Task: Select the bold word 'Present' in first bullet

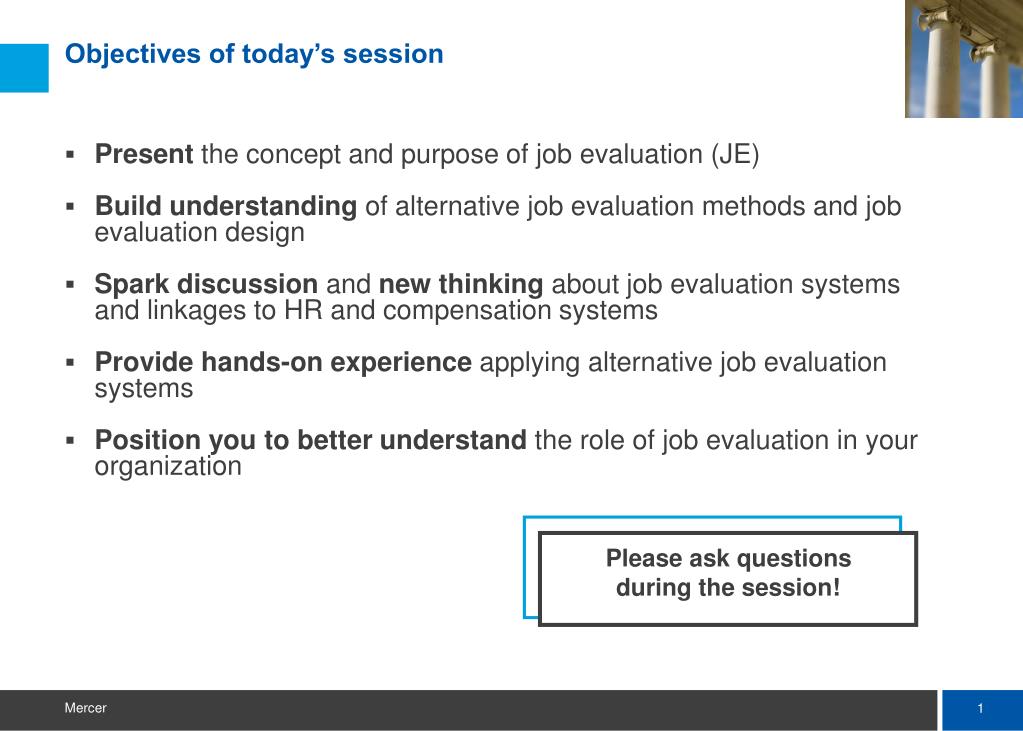Action: (144, 155)
